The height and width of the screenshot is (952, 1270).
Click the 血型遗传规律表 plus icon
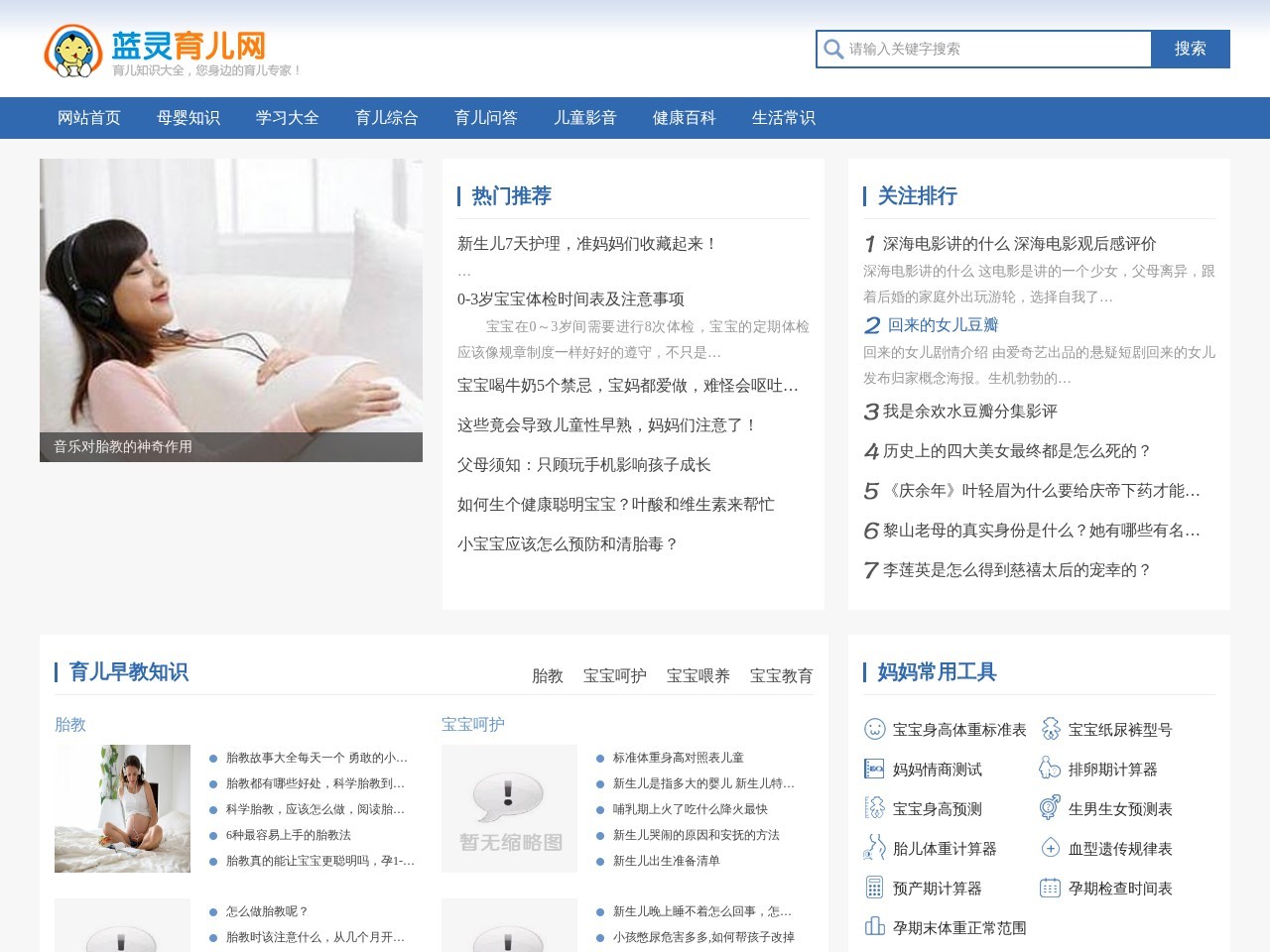click(x=1050, y=848)
